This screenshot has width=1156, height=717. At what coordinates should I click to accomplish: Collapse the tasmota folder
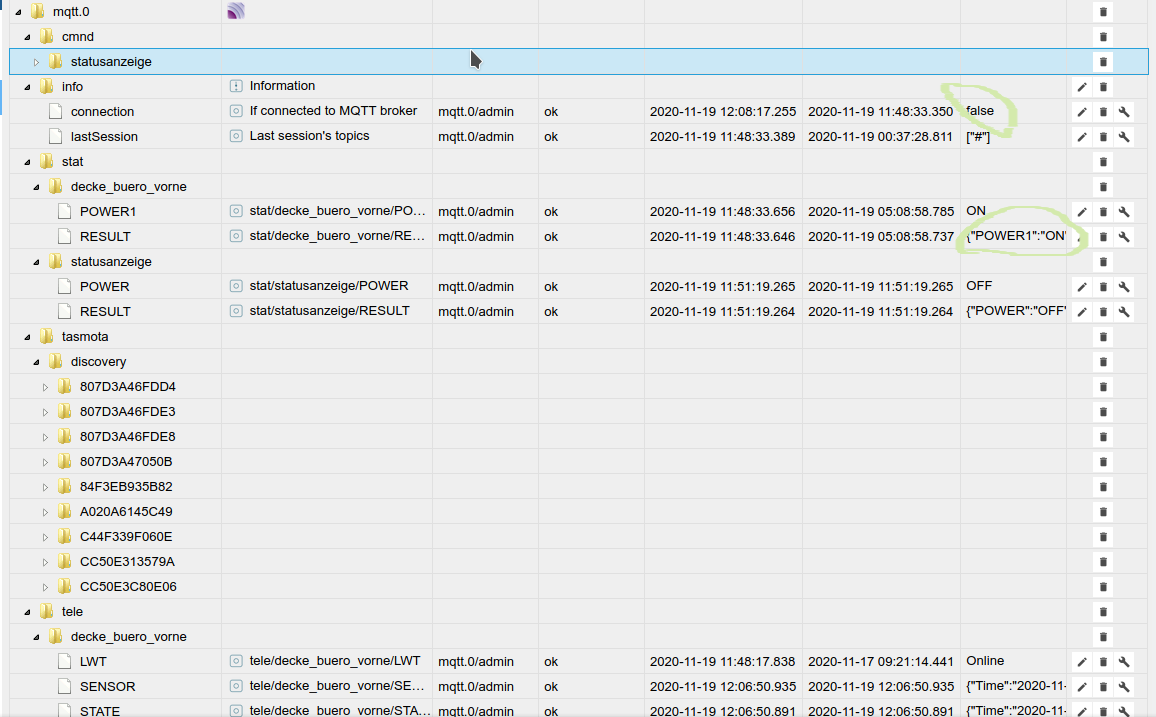point(27,337)
